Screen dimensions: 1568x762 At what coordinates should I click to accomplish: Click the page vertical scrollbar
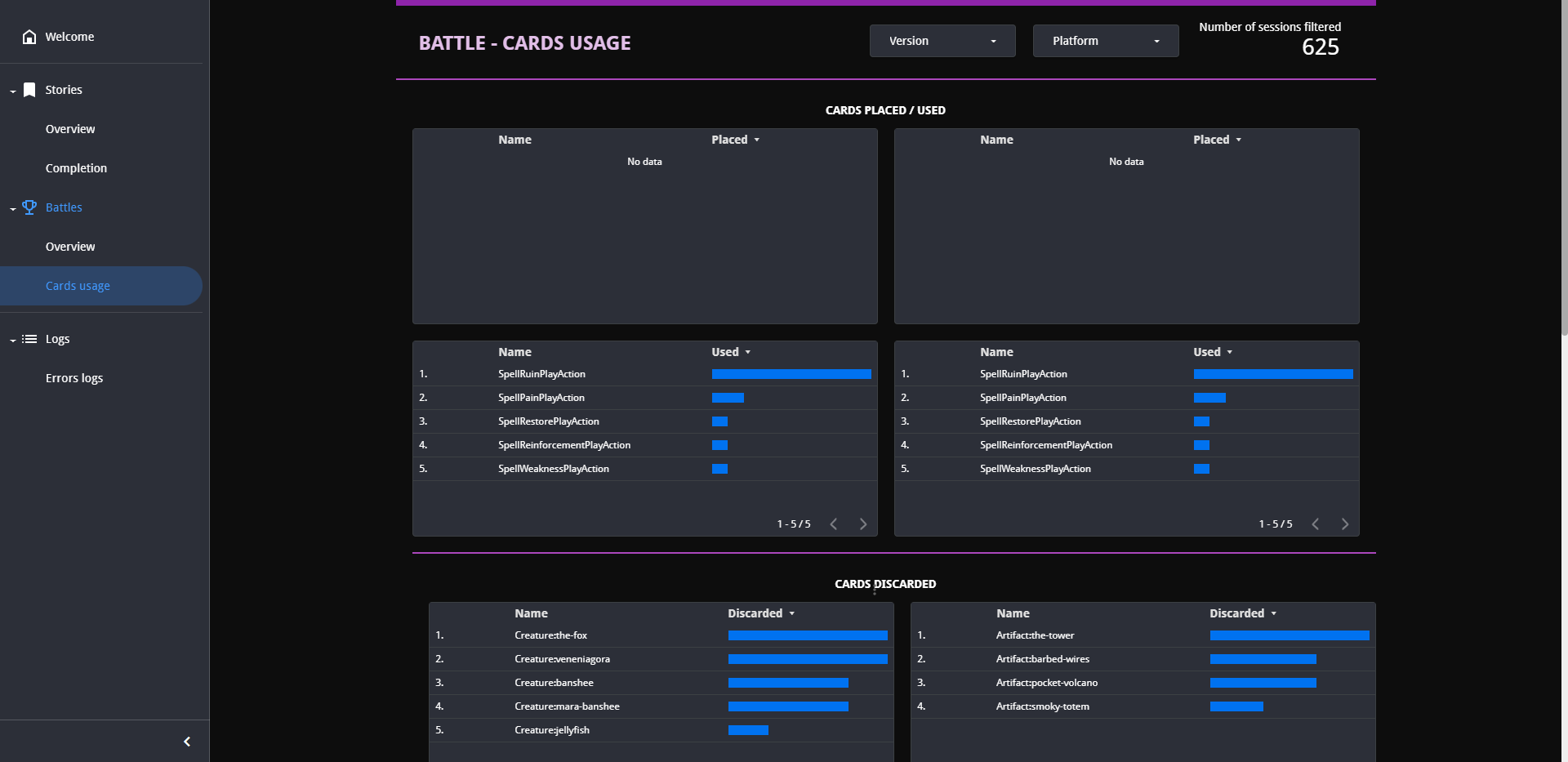pyautogui.click(x=1564, y=167)
